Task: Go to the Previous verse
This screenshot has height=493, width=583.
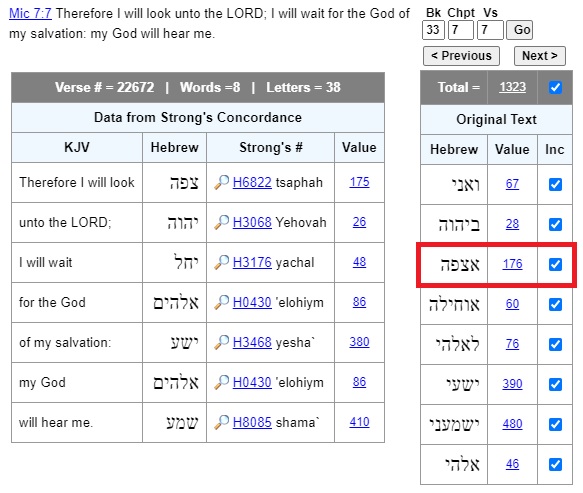Action: pyautogui.click(x=461, y=56)
